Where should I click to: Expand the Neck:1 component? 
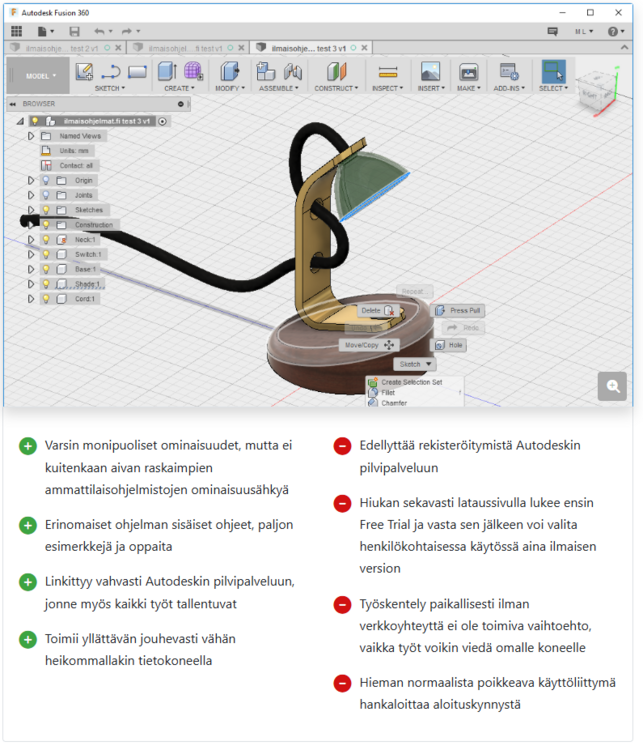click(31, 240)
